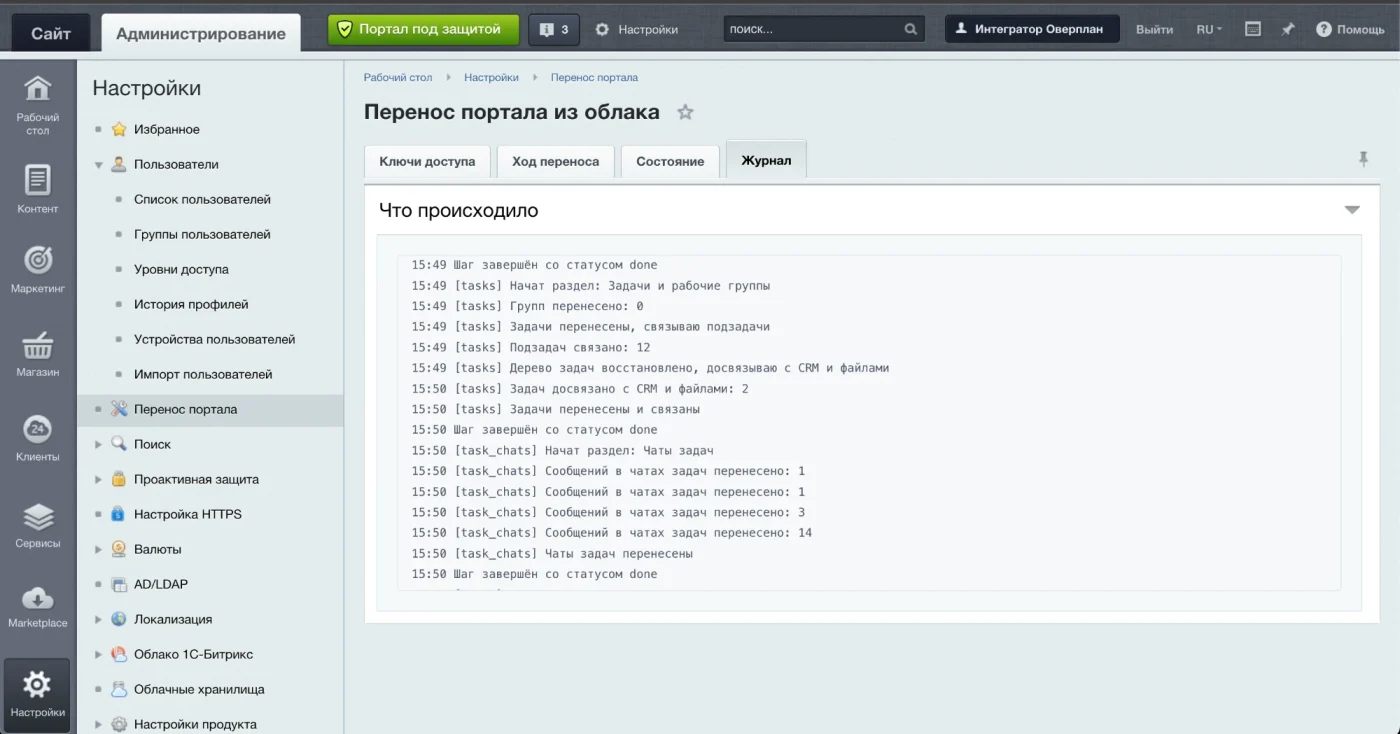Open Импорт пользователей

click(x=203, y=374)
